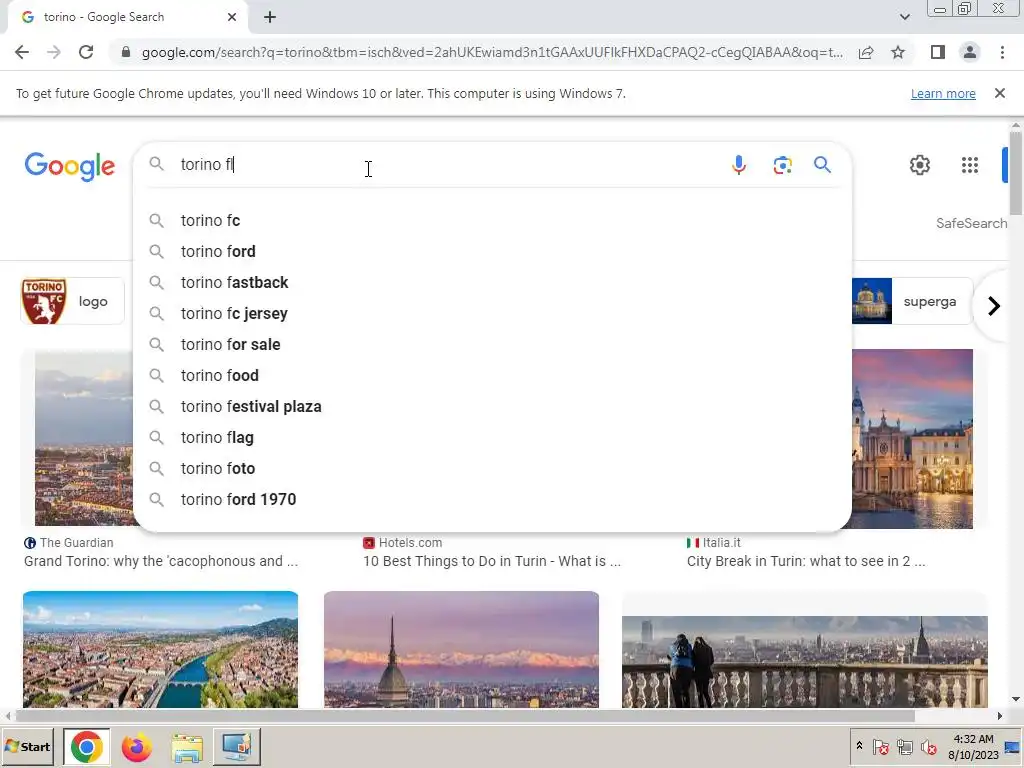Choose suggestion 'torino for sale'
Screen dimensions: 1024x768
(492, 345)
